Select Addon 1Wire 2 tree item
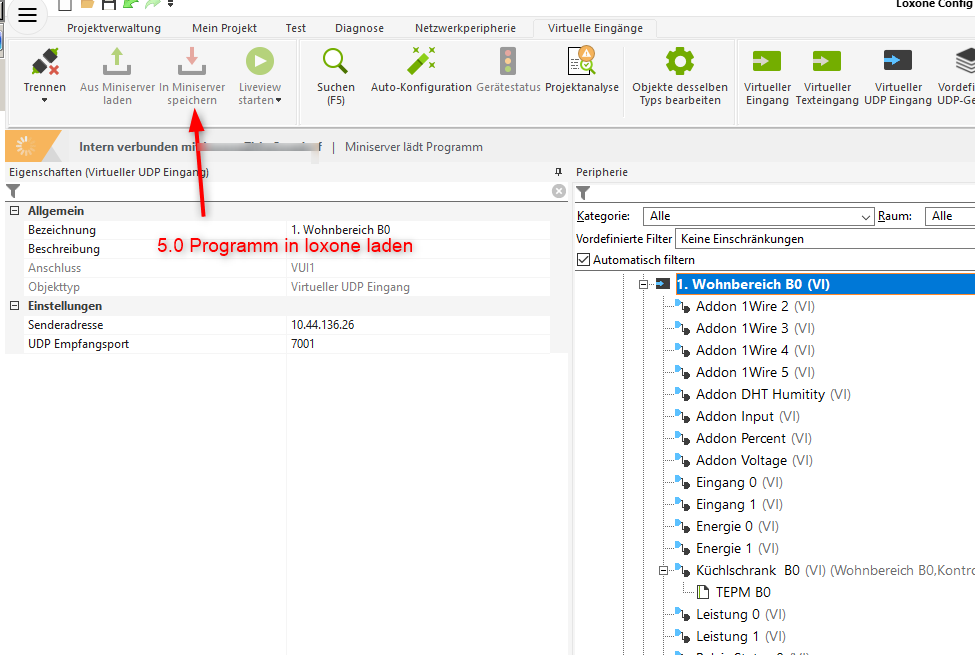This screenshot has height=655, width=975. click(x=755, y=307)
